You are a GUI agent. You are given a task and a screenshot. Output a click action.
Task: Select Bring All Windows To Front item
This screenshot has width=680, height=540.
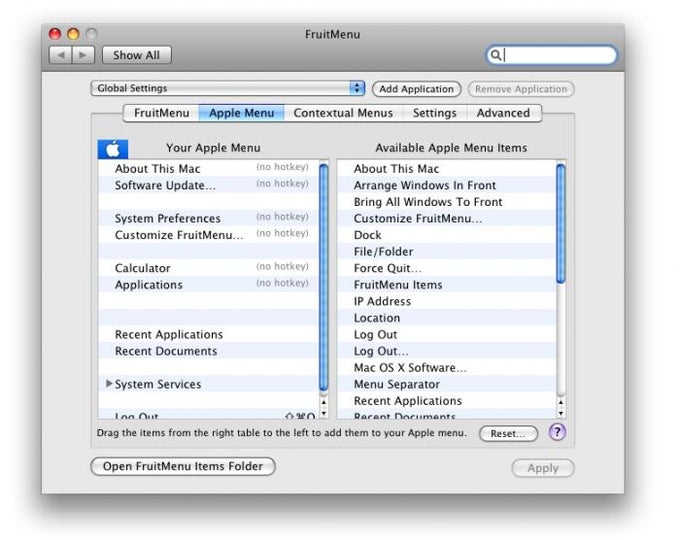tap(447, 202)
